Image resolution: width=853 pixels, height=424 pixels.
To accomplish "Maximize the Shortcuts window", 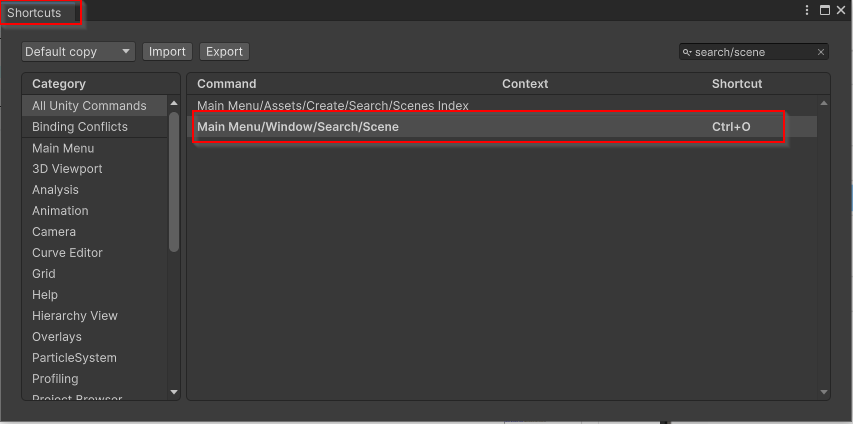I will click(x=825, y=10).
